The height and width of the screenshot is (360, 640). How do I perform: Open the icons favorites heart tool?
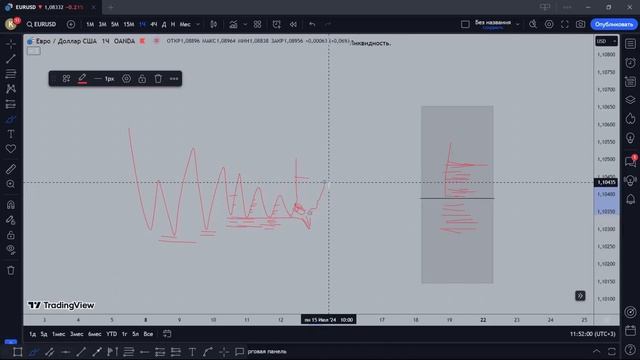point(11,149)
